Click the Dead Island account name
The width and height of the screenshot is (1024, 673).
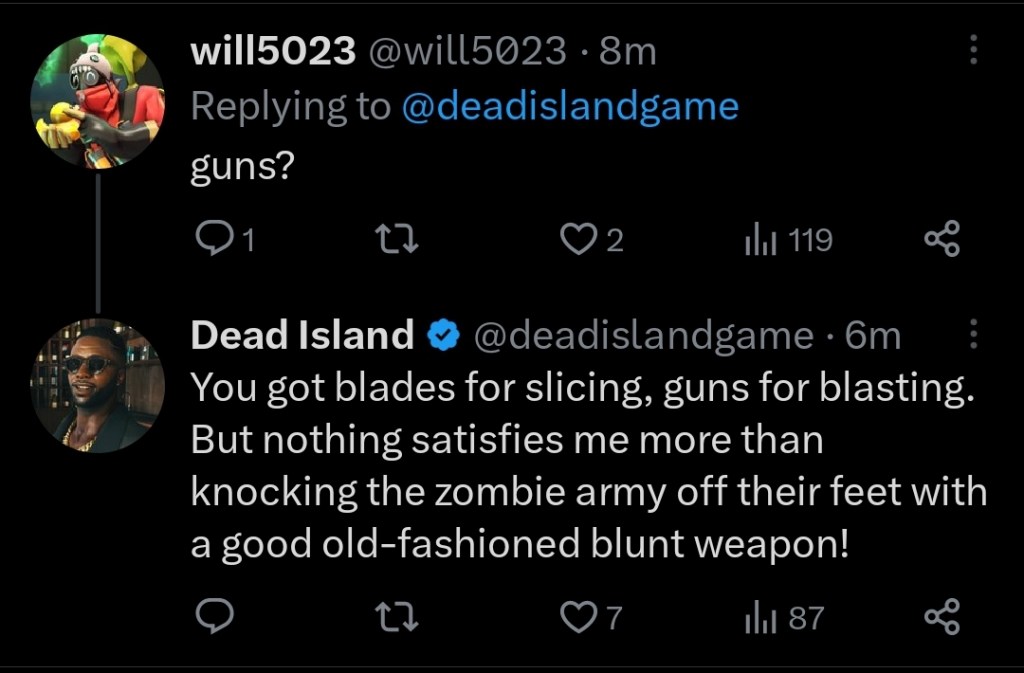[x=302, y=336]
